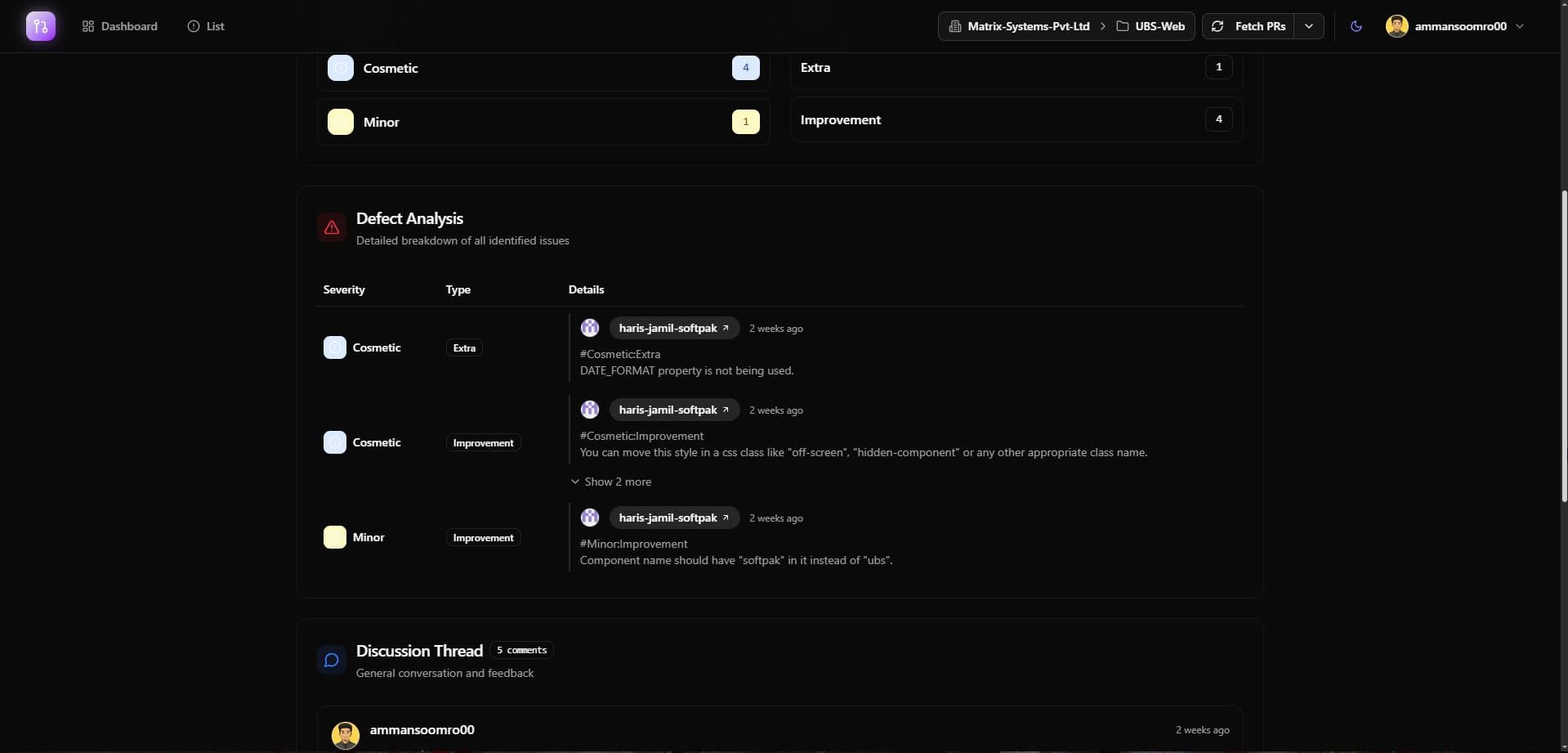Viewport: 1568px width, 753px height.
Task: Open haris-jamil-softpak link on DATE_FORMAT comment
Action: click(x=674, y=328)
